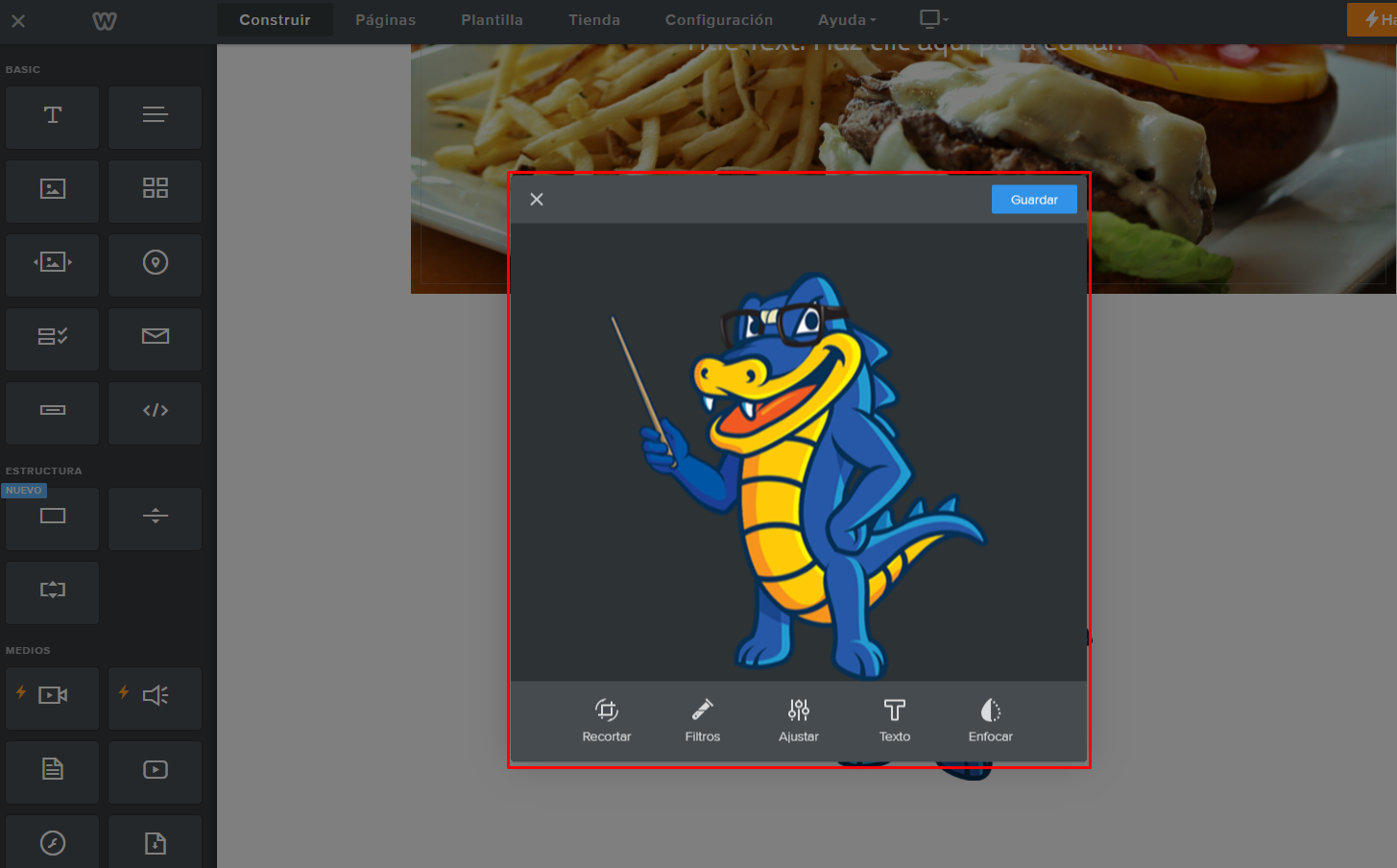
Task: Select the paragraph text element icon
Action: pyautogui.click(x=156, y=117)
